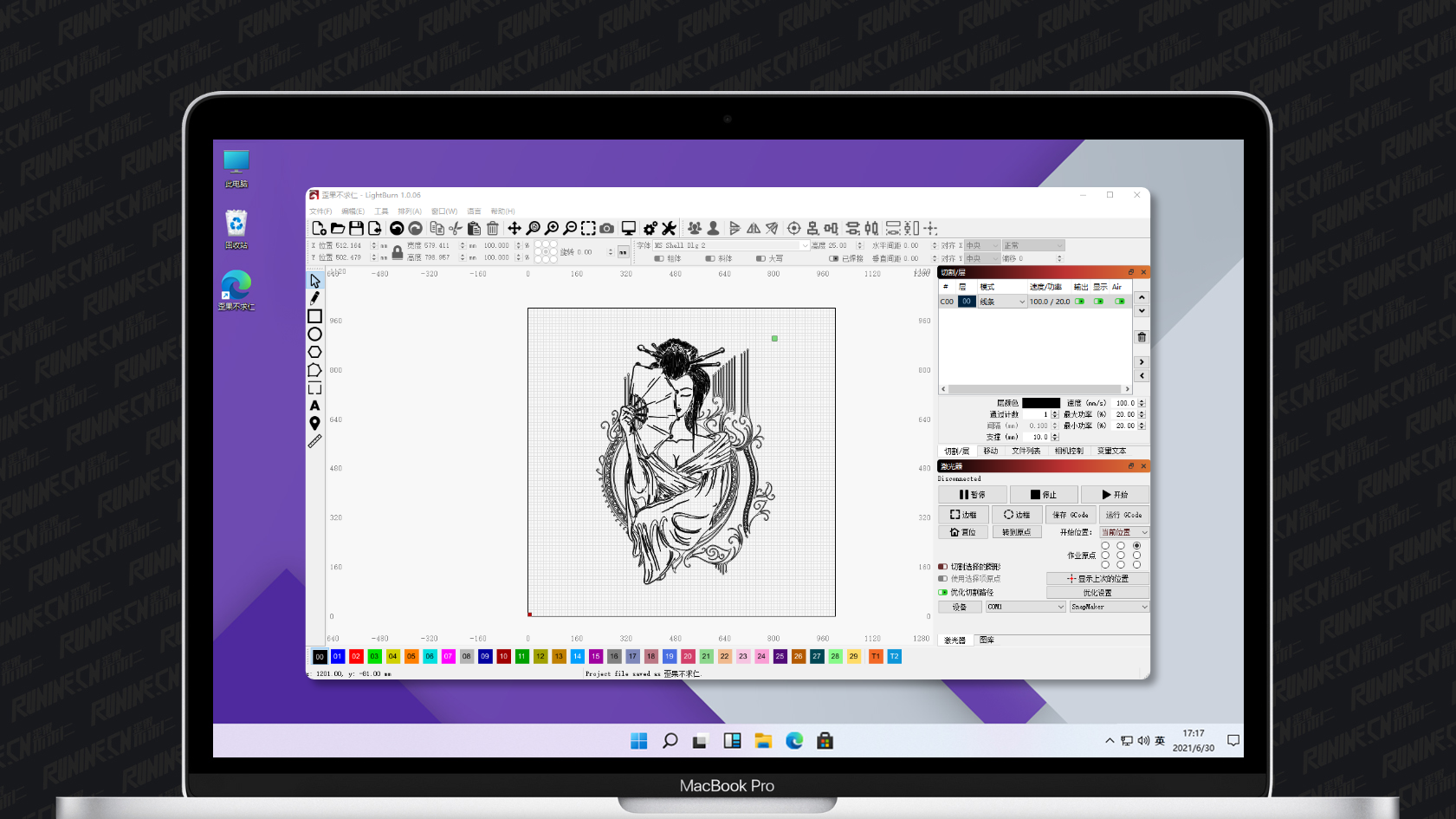
Task: Click the black 层颜色 layer color box
Action: 1041,403
